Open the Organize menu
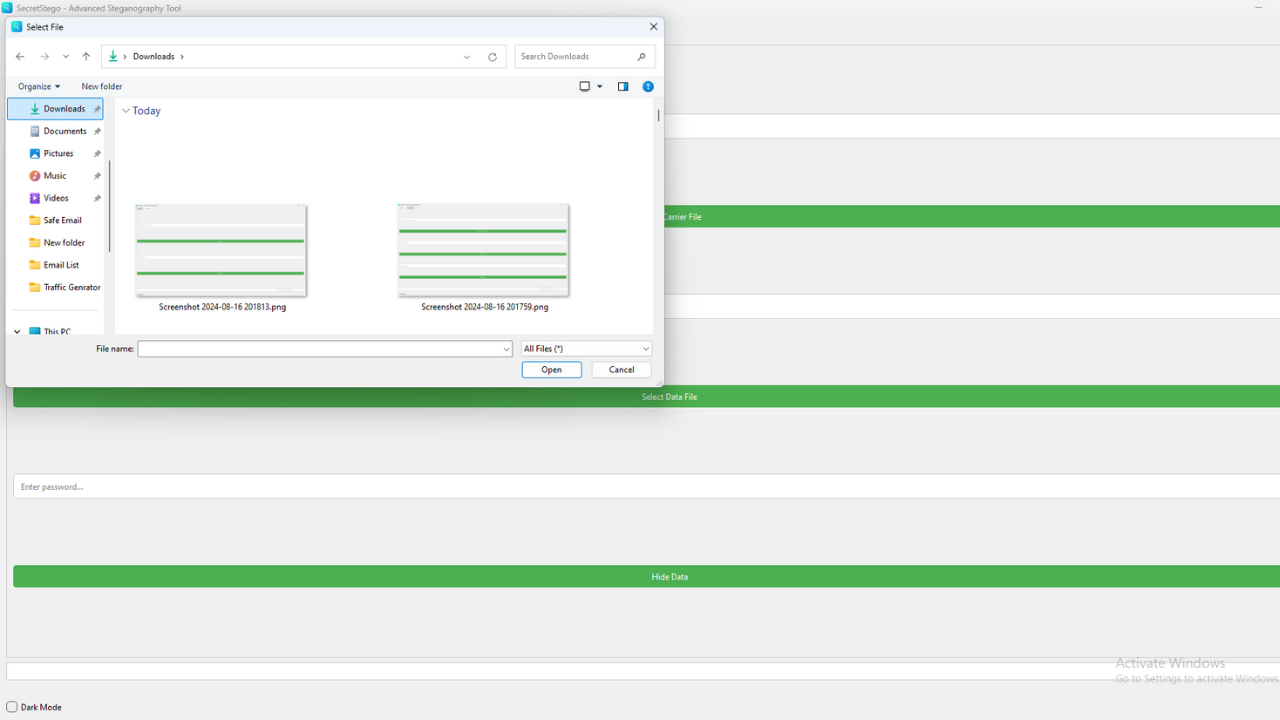Image resolution: width=1280 pixels, height=720 pixels. [x=38, y=87]
